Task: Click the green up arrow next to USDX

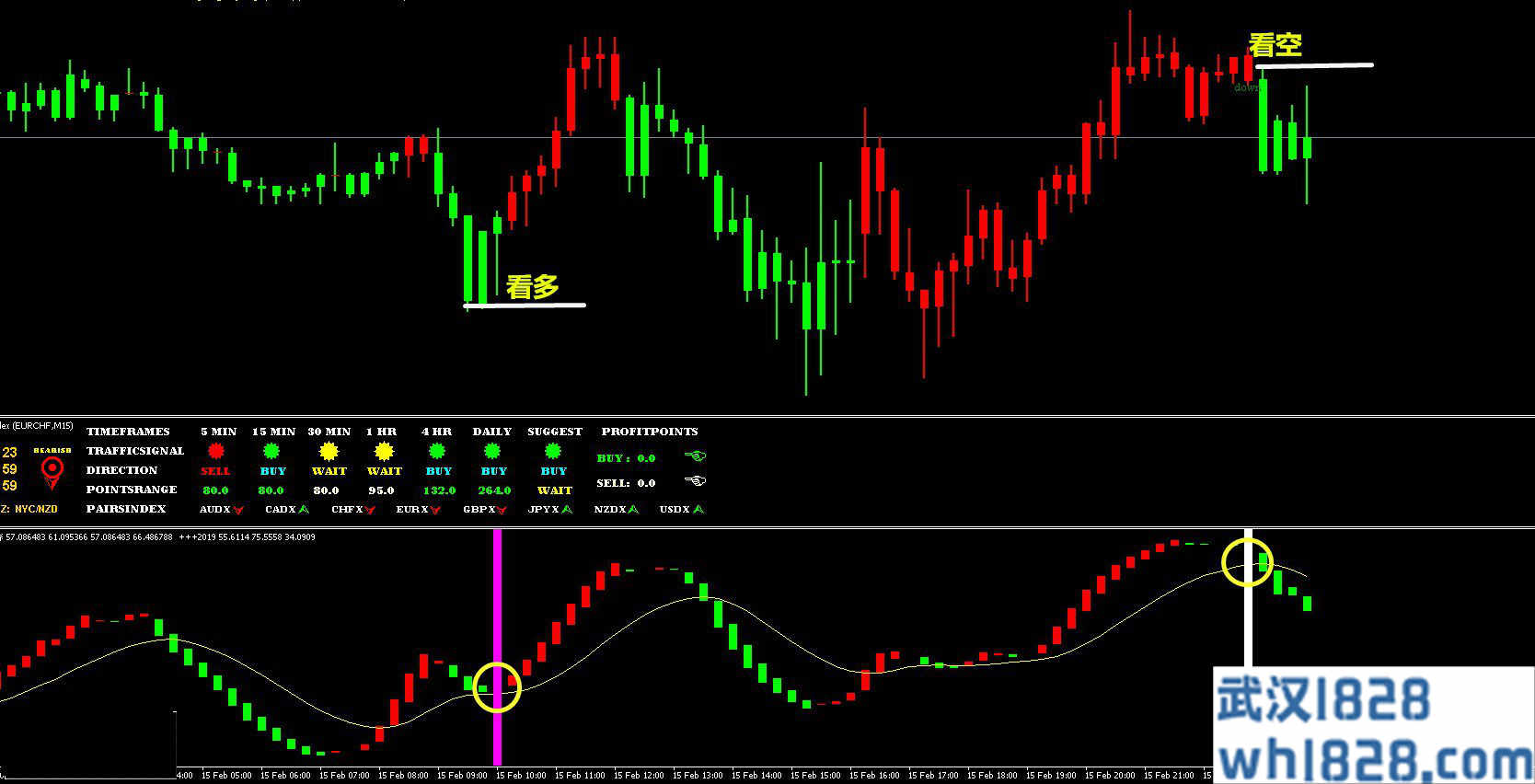Action: point(698,509)
